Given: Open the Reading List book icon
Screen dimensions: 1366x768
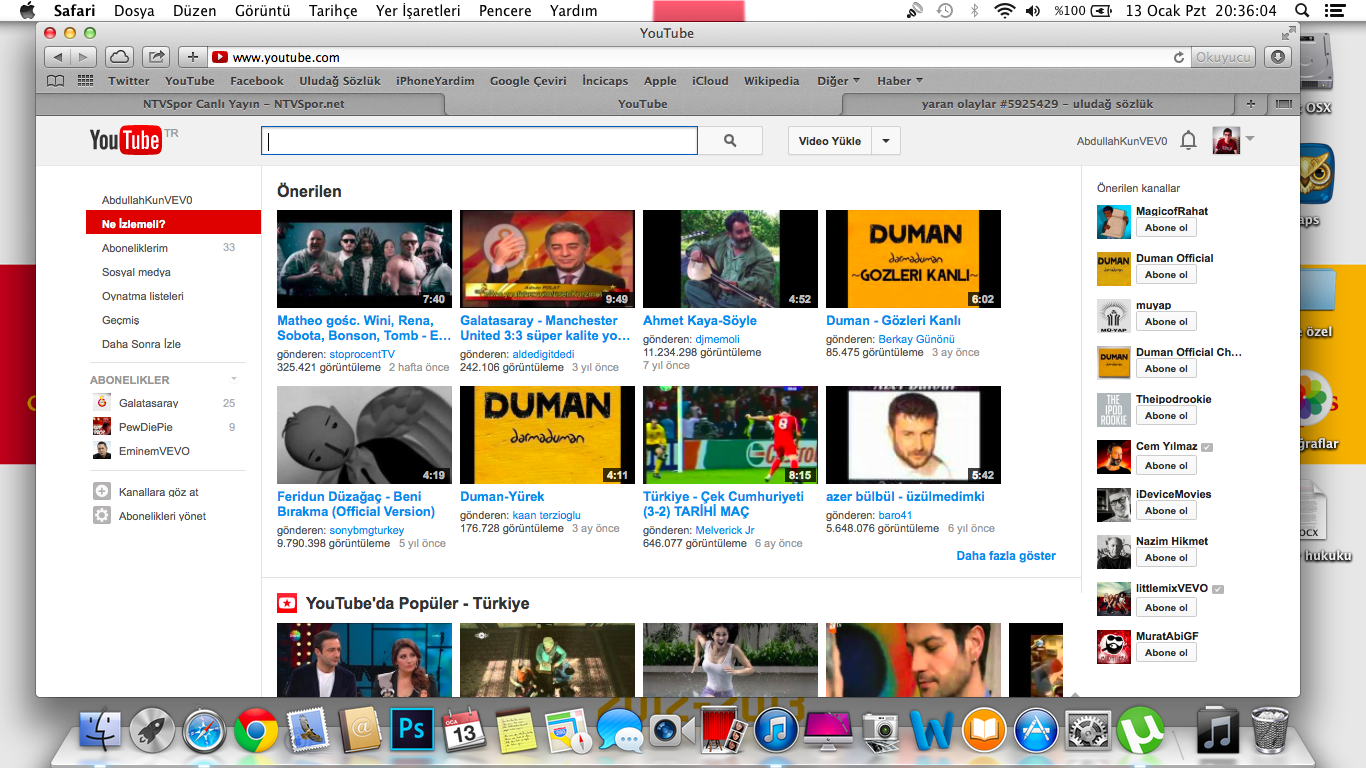Looking at the screenshot, I should point(56,81).
